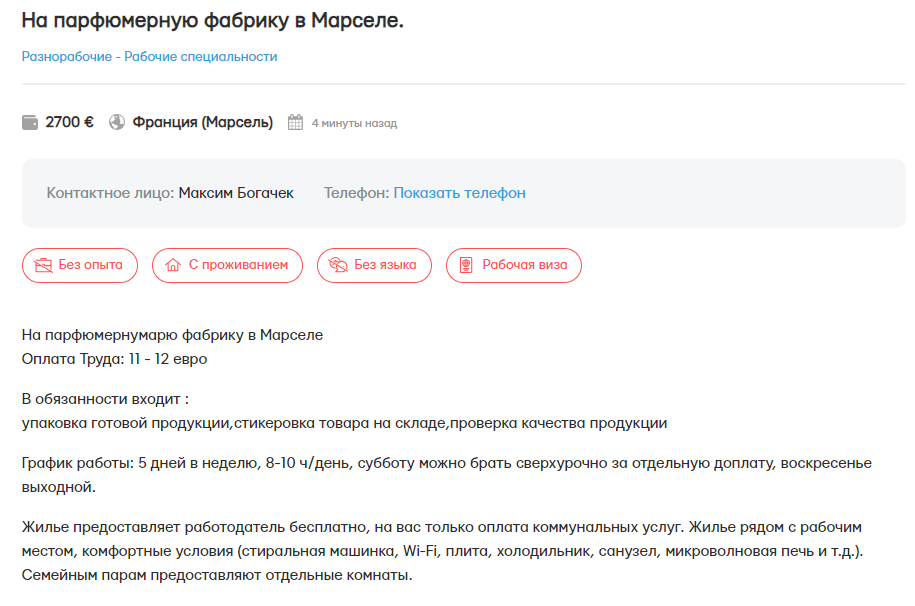The height and width of the screenshot is (606, 915).
Task: Reveal number via Показать телефон
Action: [x=459, y=193]
